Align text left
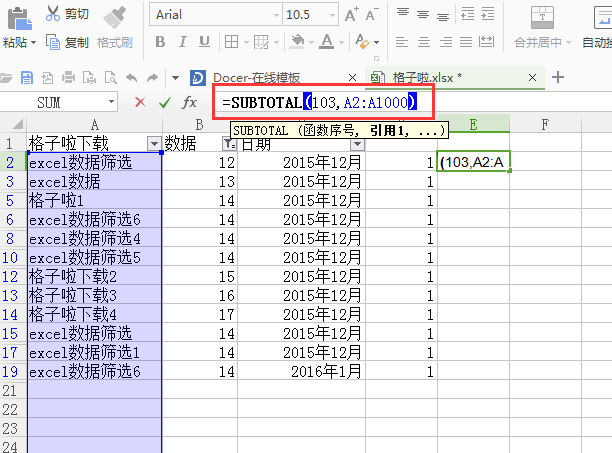 (x=402, y=42)
